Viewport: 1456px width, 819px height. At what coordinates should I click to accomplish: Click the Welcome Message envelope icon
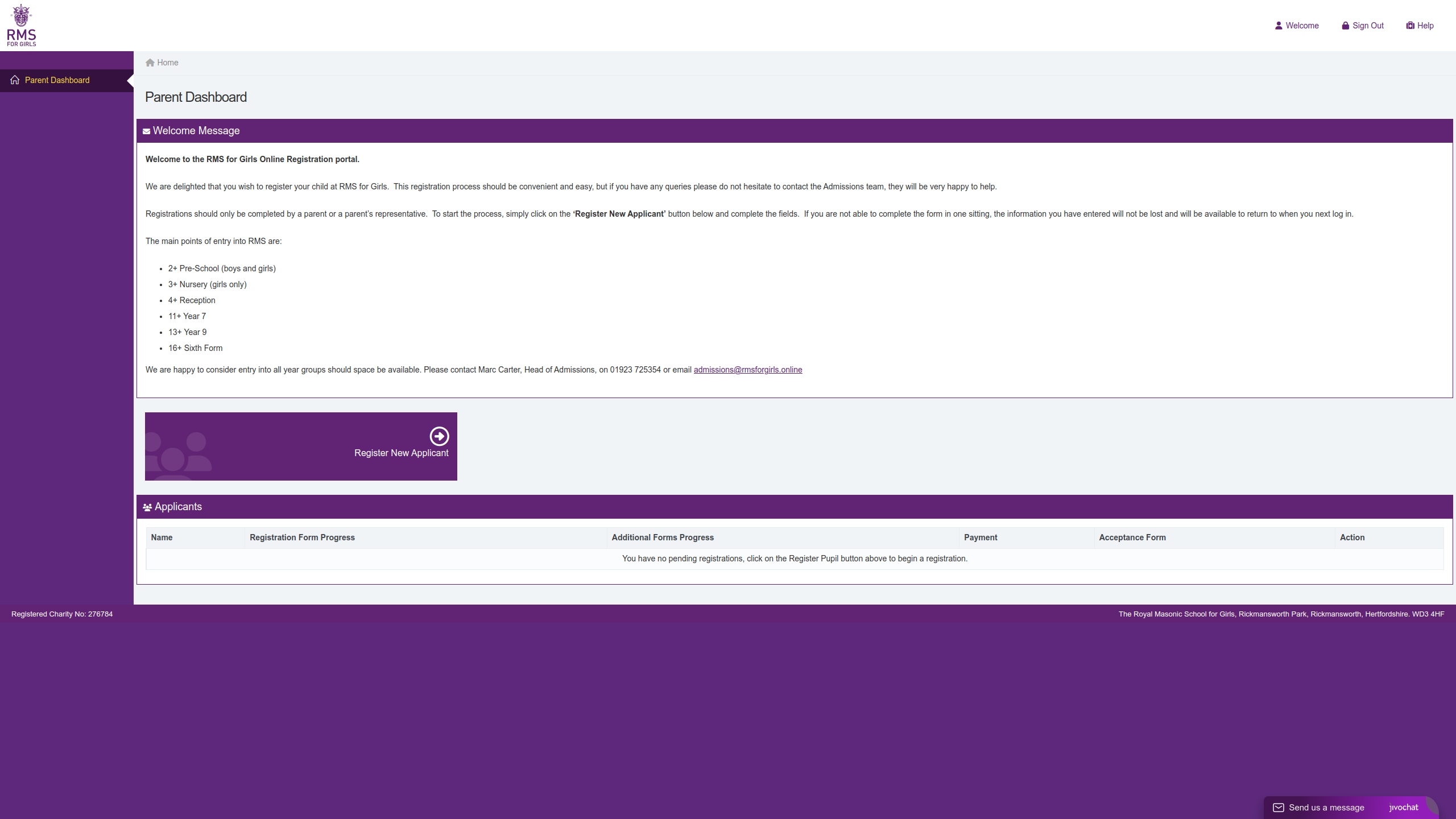[x=146, y=131]
